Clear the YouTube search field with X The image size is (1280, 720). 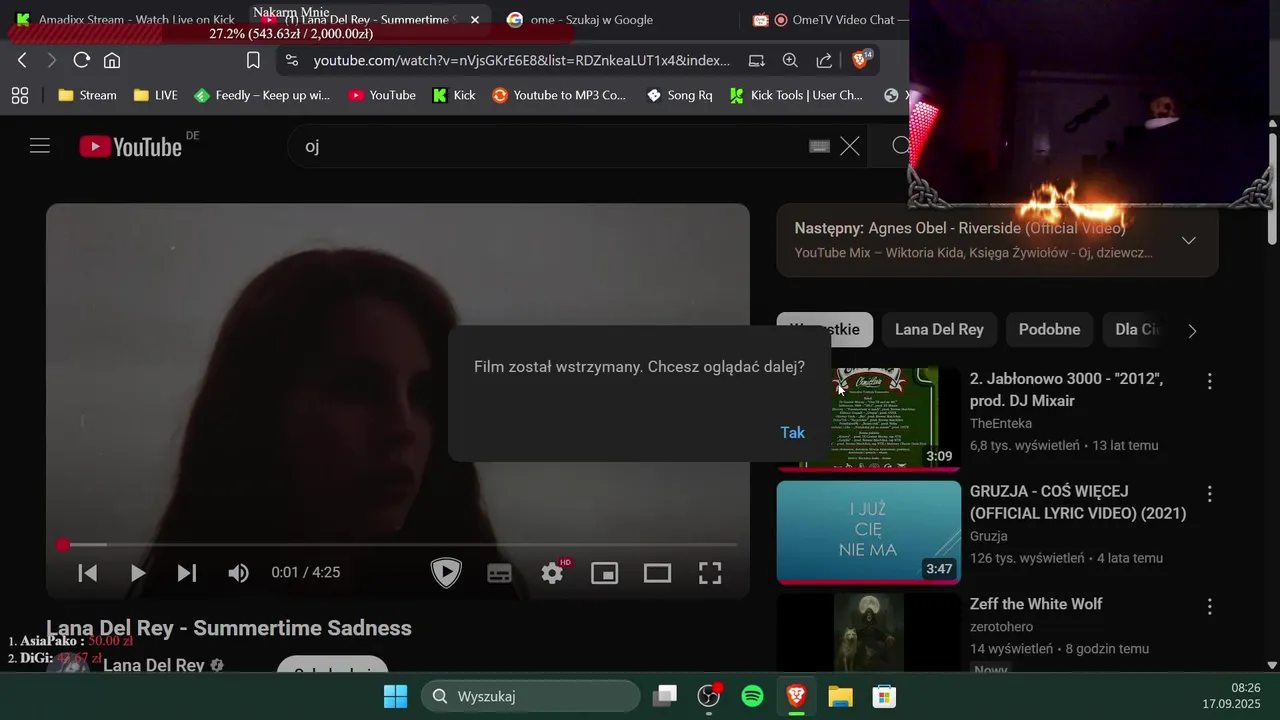[850, 146]
